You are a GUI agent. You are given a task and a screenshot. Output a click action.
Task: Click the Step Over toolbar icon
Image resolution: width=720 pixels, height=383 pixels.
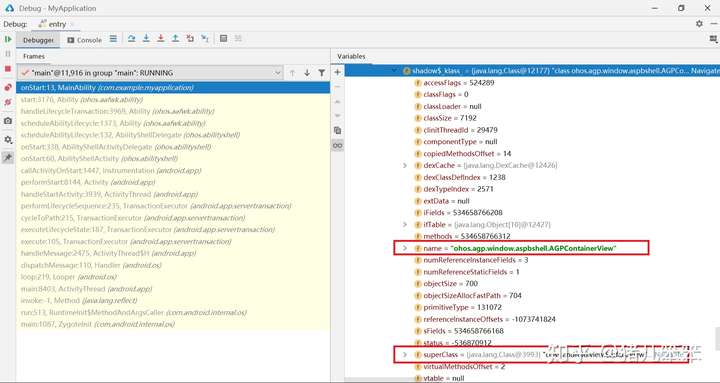coord(131,39)
